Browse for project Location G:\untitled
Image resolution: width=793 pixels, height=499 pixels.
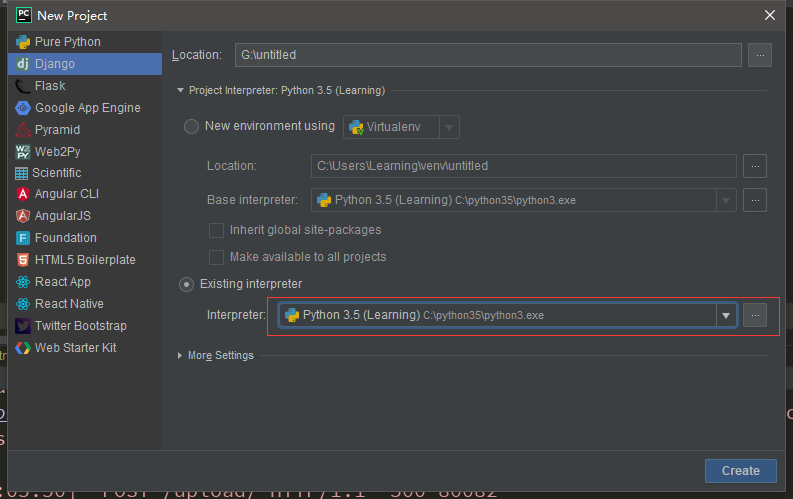pos(760,55)
